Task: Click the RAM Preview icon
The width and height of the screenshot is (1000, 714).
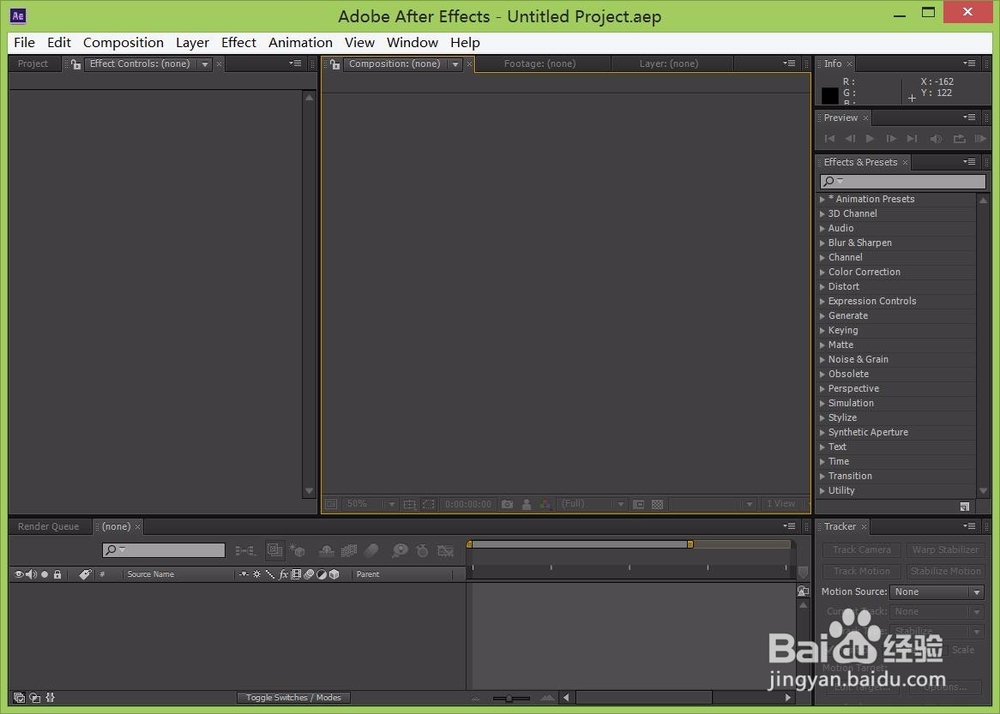Action: pyautogui.click(x=980, y=138)
